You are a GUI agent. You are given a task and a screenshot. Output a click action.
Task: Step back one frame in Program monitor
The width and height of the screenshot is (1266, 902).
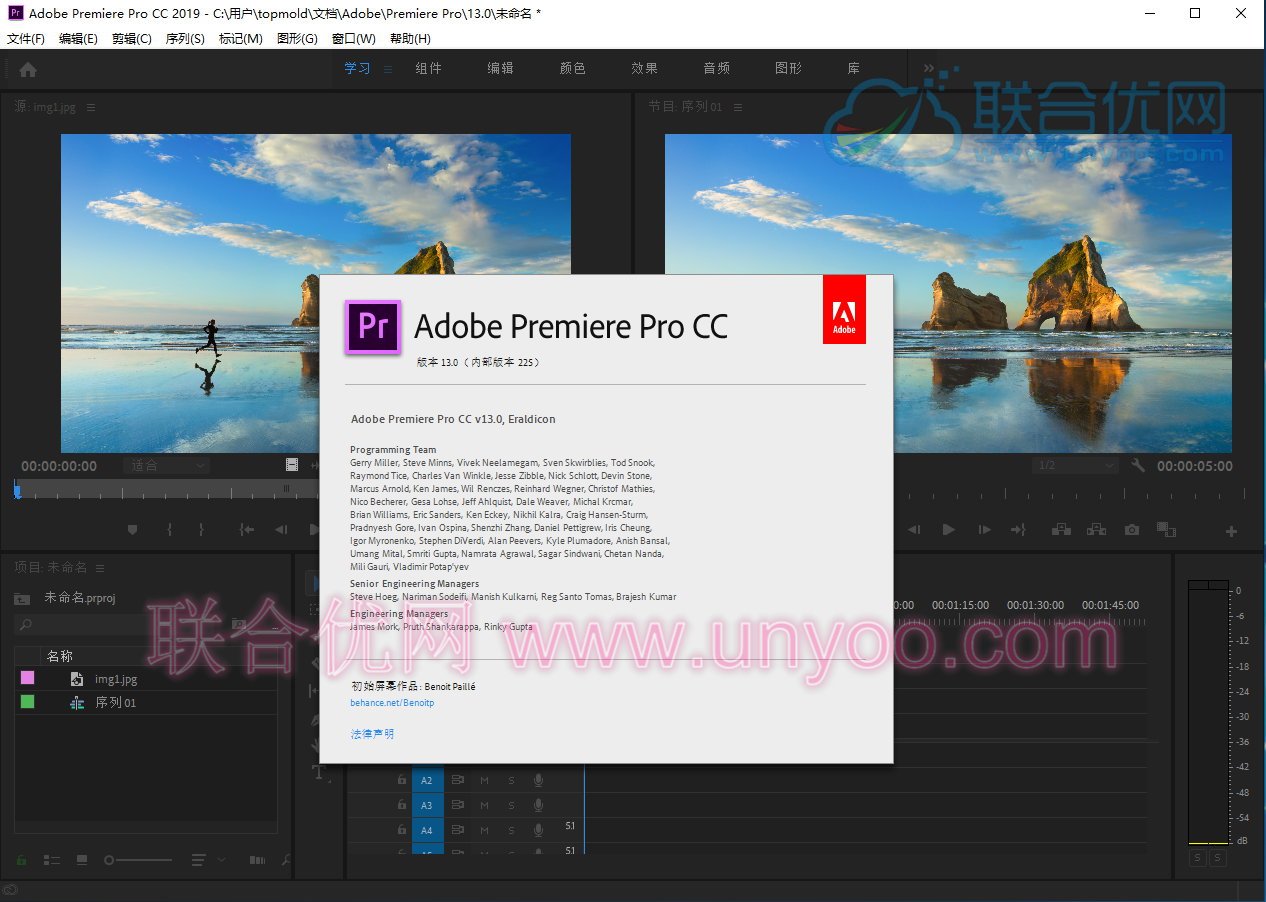click(913, 530)
